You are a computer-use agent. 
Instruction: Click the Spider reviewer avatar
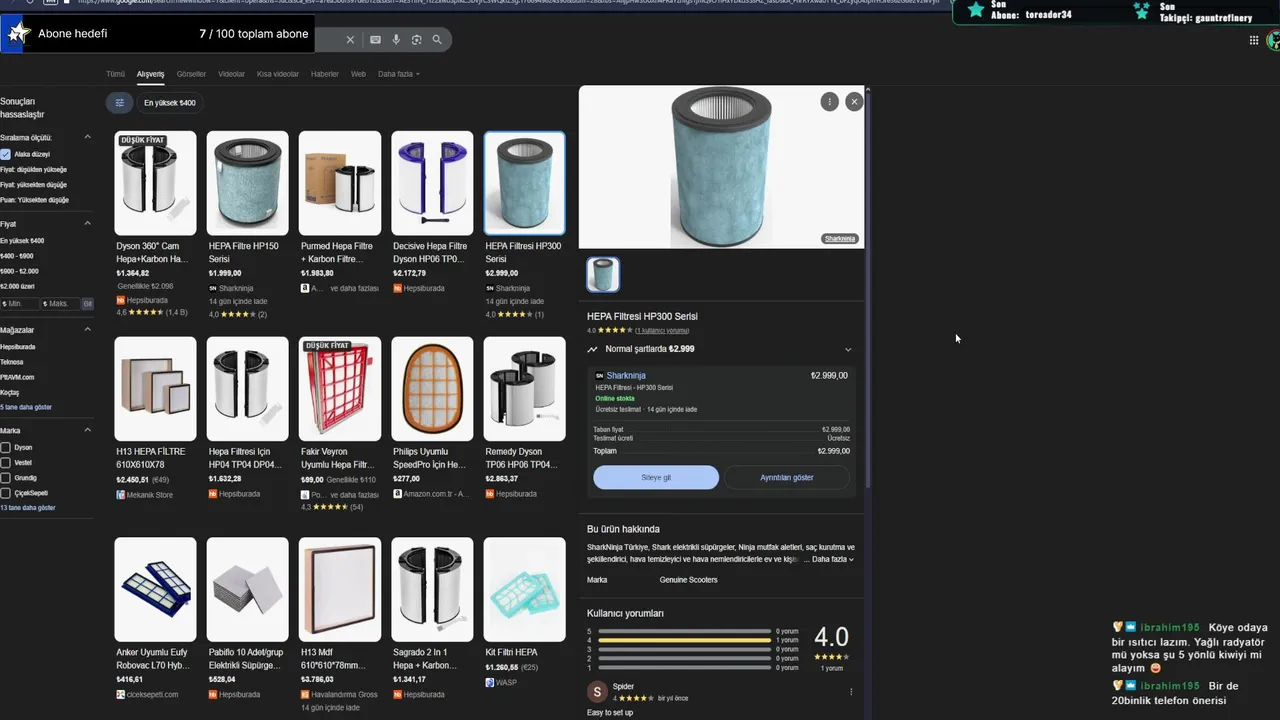click(597, 692)
